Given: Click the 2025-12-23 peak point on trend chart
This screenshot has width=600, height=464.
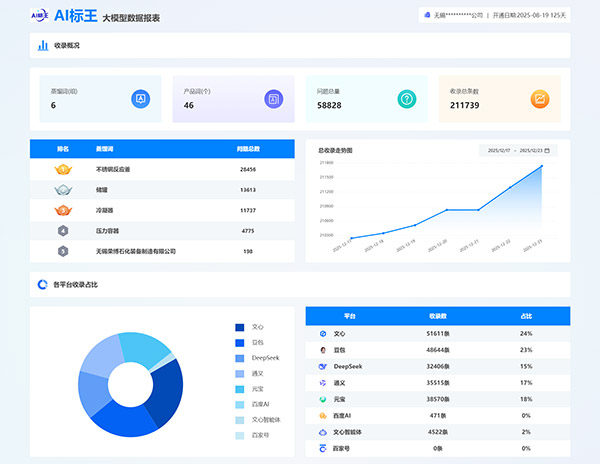Looking at the screenshot, I should coord(542,165).
